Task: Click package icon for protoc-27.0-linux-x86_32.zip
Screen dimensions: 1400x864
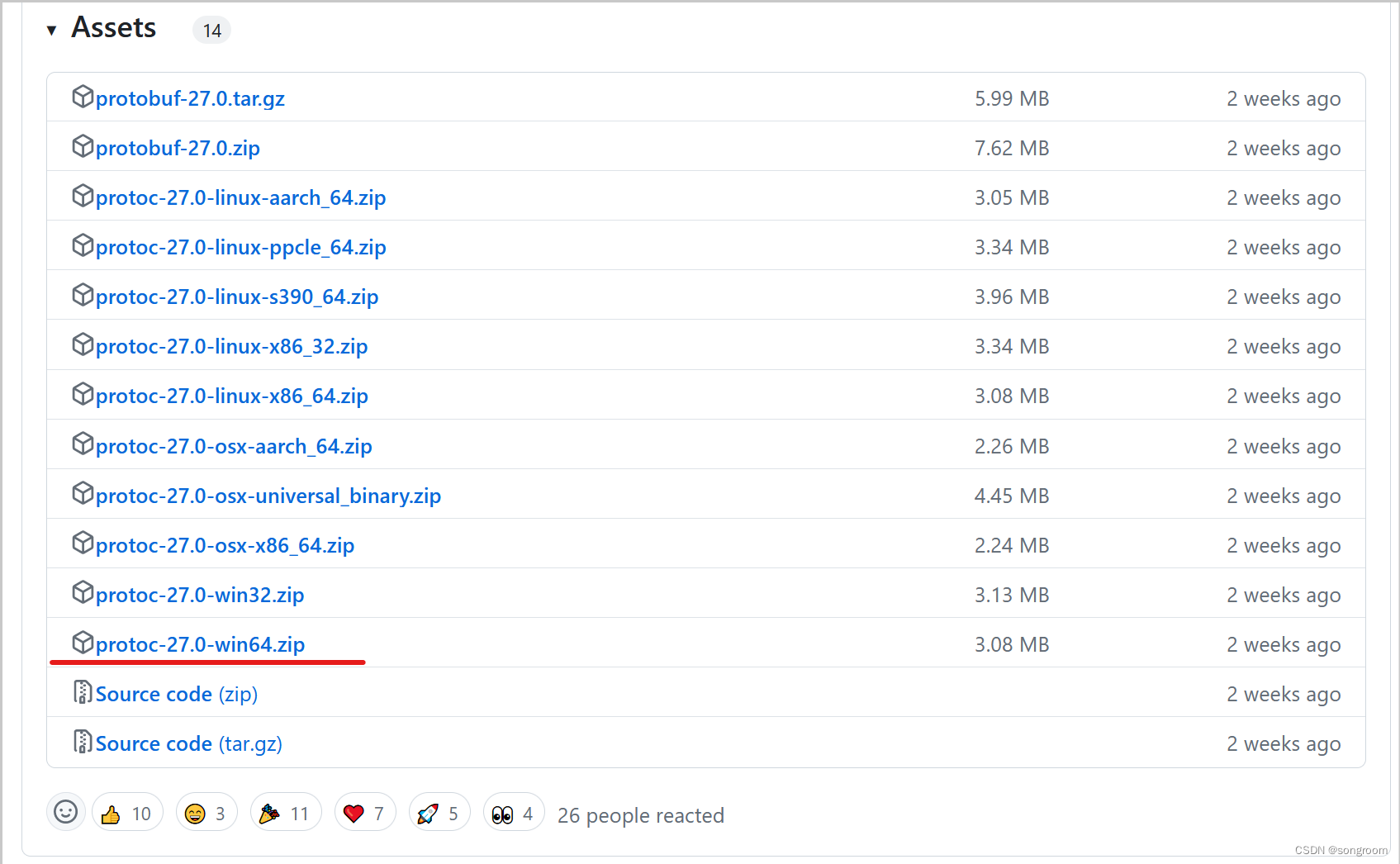Action: coord(83,344)
